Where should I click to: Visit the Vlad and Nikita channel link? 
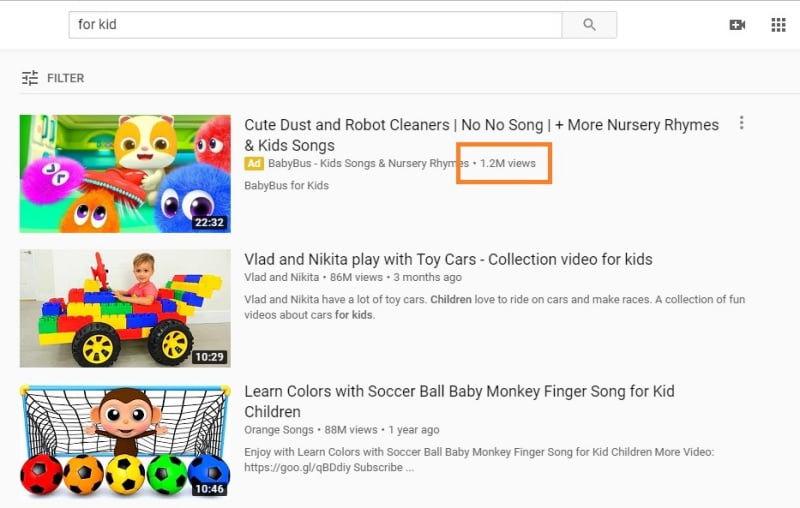click(282, 277)
